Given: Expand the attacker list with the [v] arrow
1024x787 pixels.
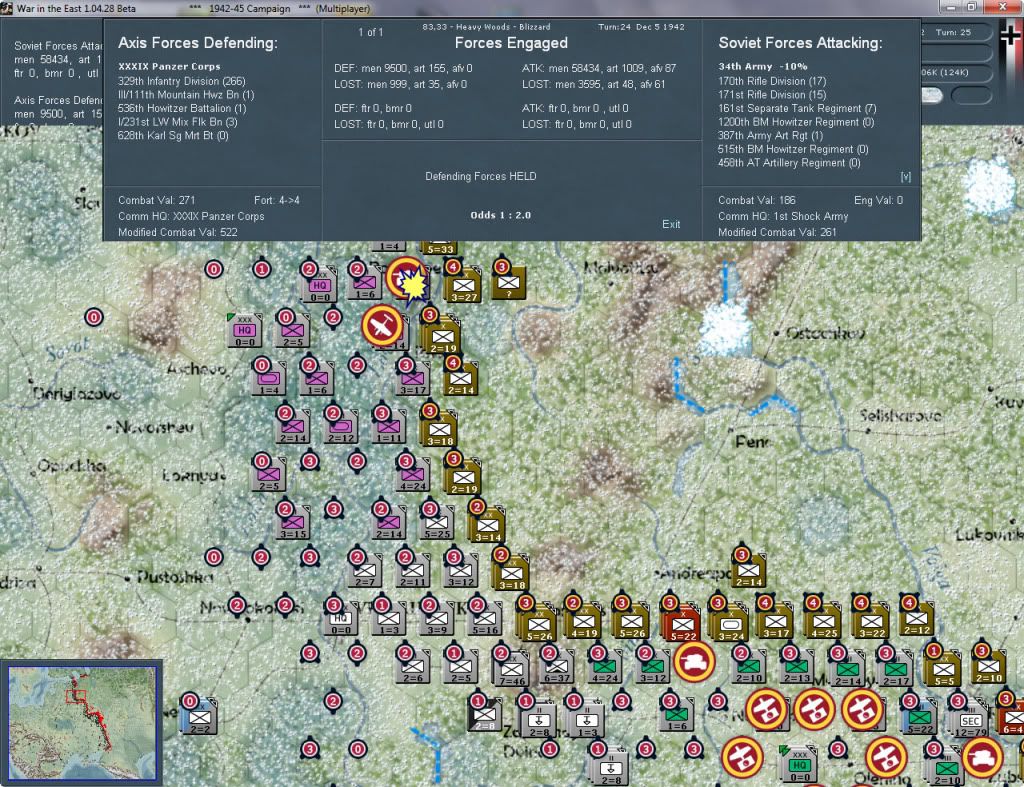Looking at the screenshot, I should pyautogui.click(x=905, y=177).
